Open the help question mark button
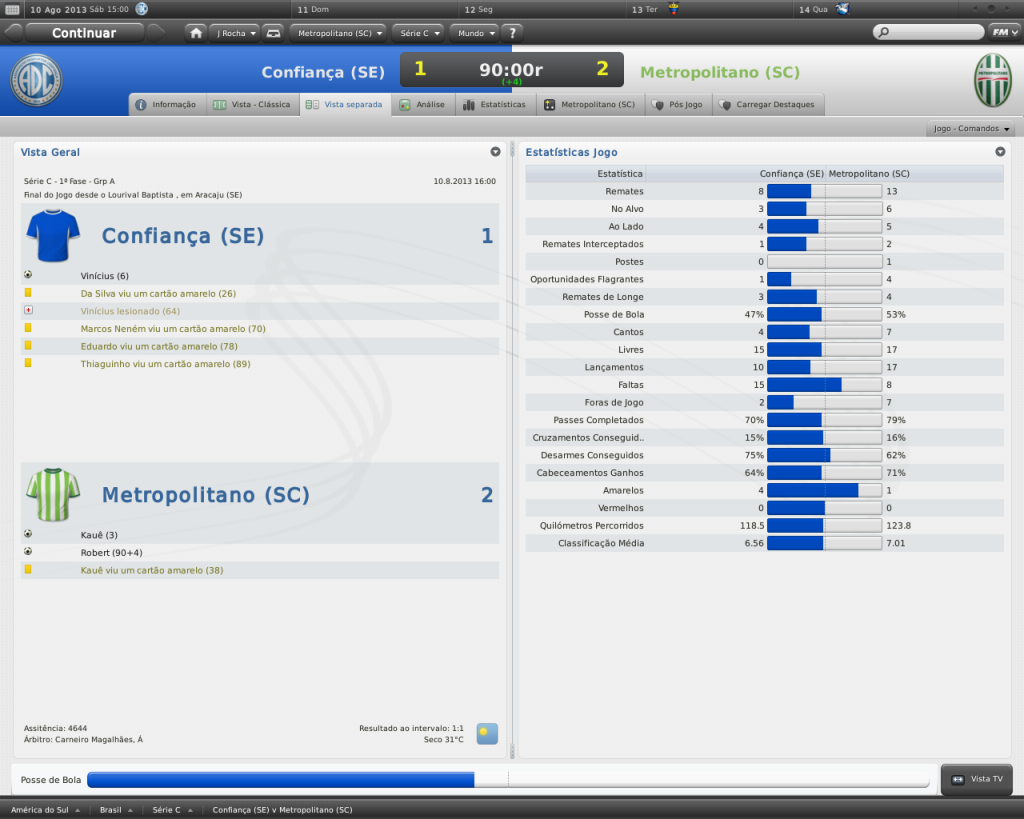The height and width of the screenshot is (819, 1024). coord(511,33)
